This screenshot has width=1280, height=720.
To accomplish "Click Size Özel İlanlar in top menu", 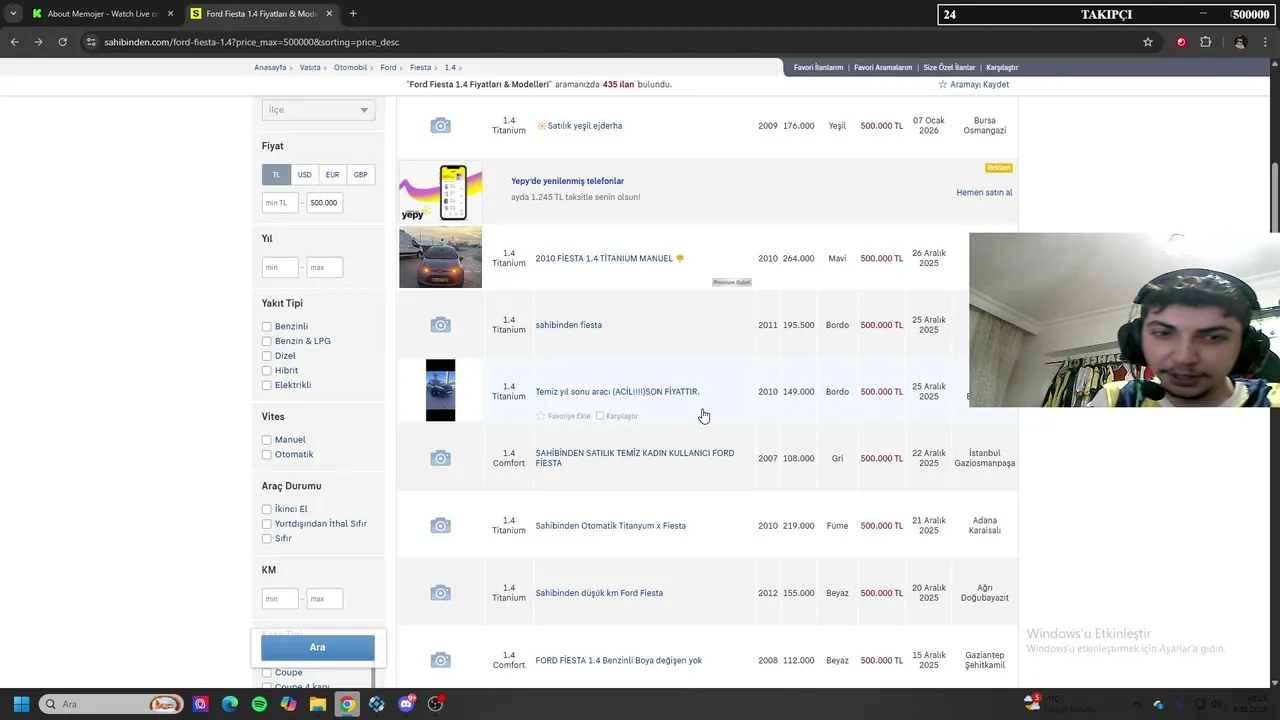I will click(949, 68).
